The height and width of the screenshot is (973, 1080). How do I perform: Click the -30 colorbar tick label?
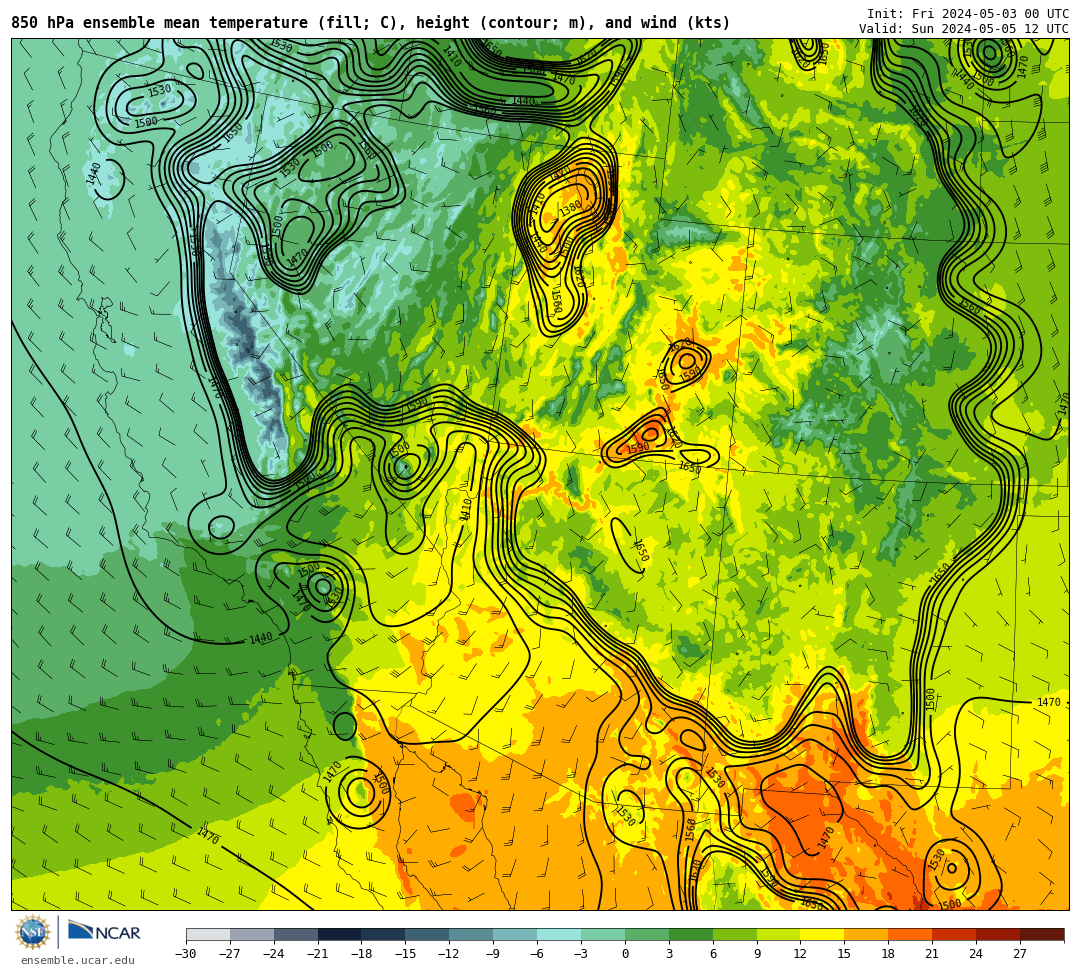click(186, 954)
